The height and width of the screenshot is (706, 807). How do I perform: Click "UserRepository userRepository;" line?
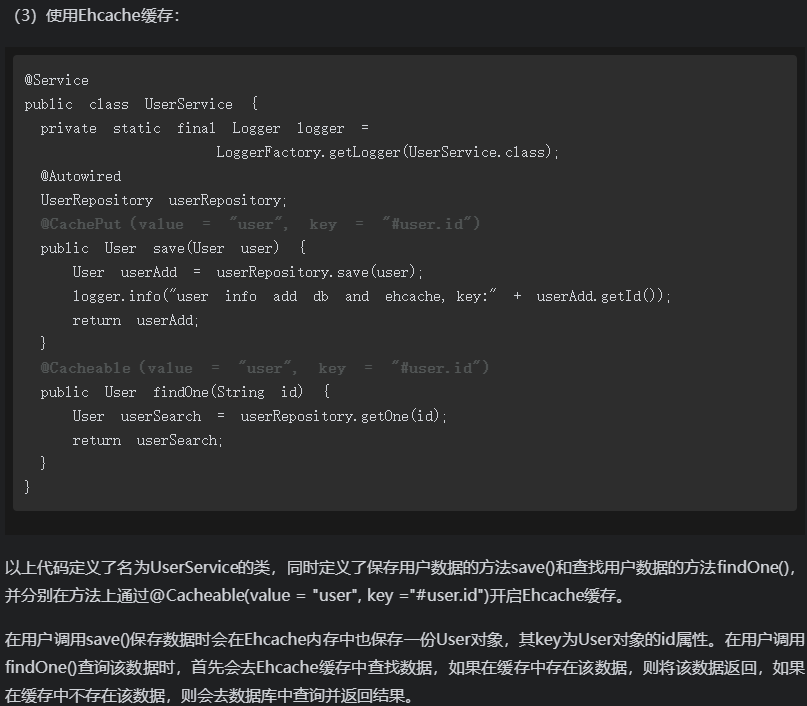pyautogui.click(x=164, y=200)
